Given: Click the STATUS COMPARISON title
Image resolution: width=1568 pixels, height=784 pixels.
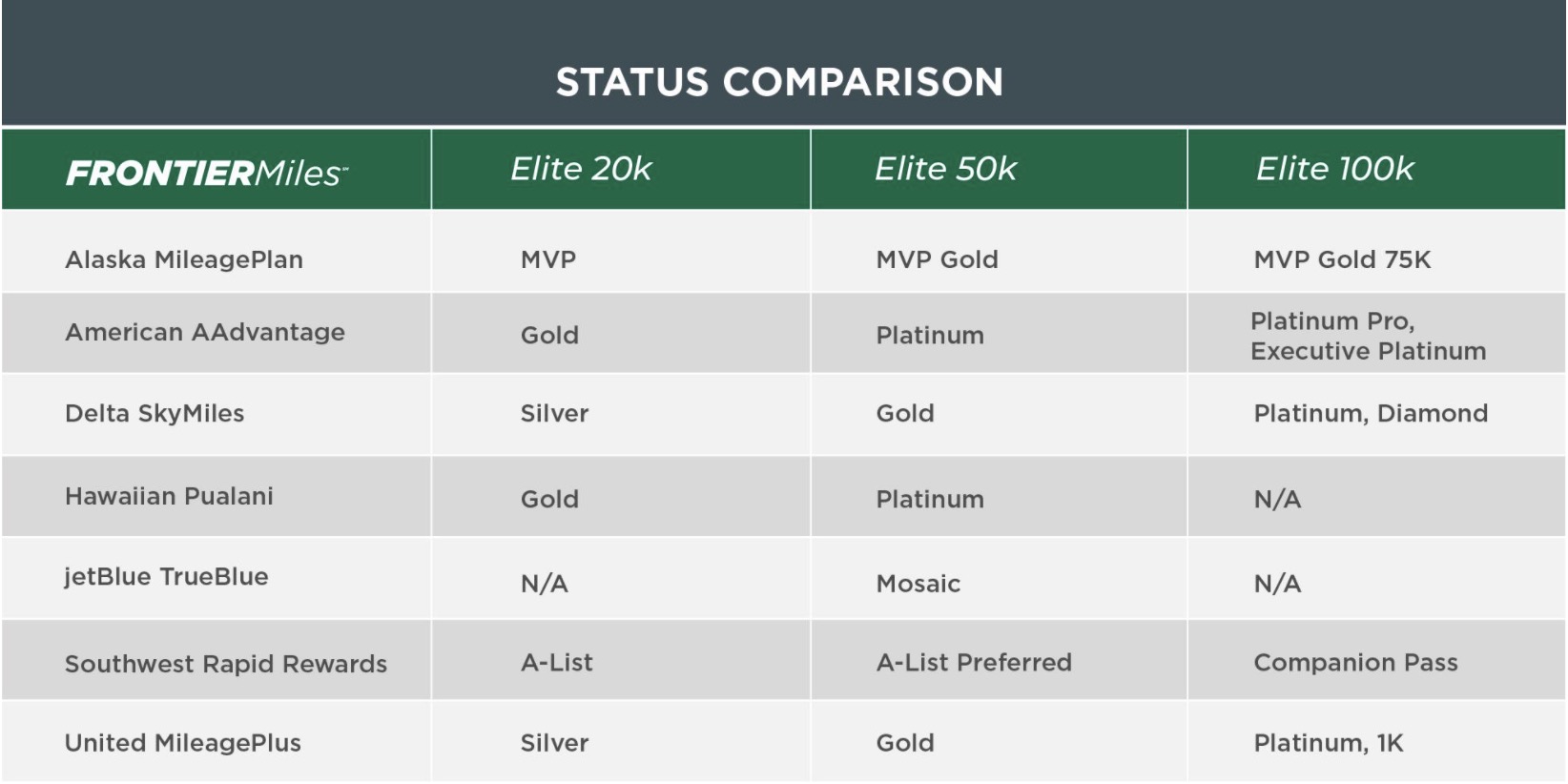Looking at the screenshot, I should tap(779, 82).
